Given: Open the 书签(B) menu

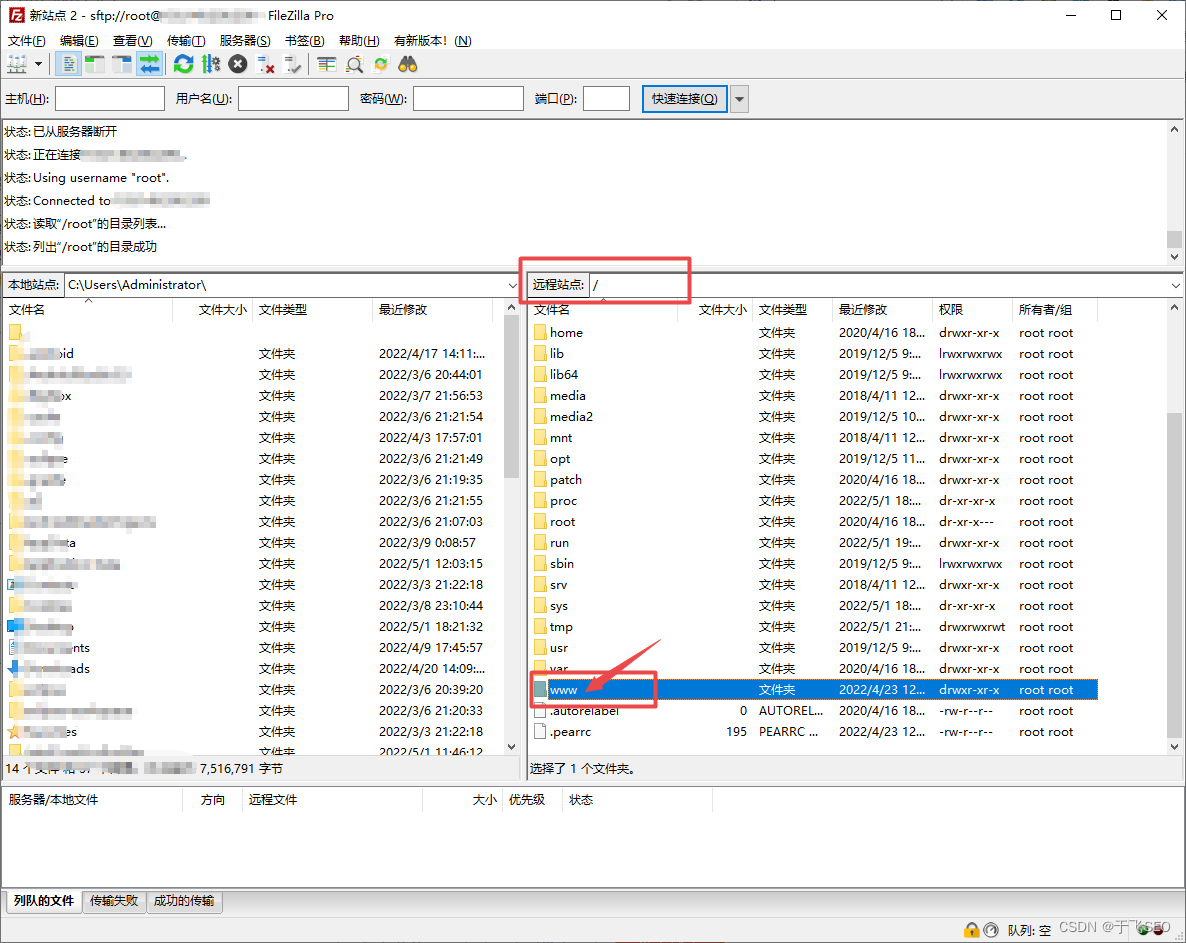Looking at the screenshot, I should tap(305, 41).
